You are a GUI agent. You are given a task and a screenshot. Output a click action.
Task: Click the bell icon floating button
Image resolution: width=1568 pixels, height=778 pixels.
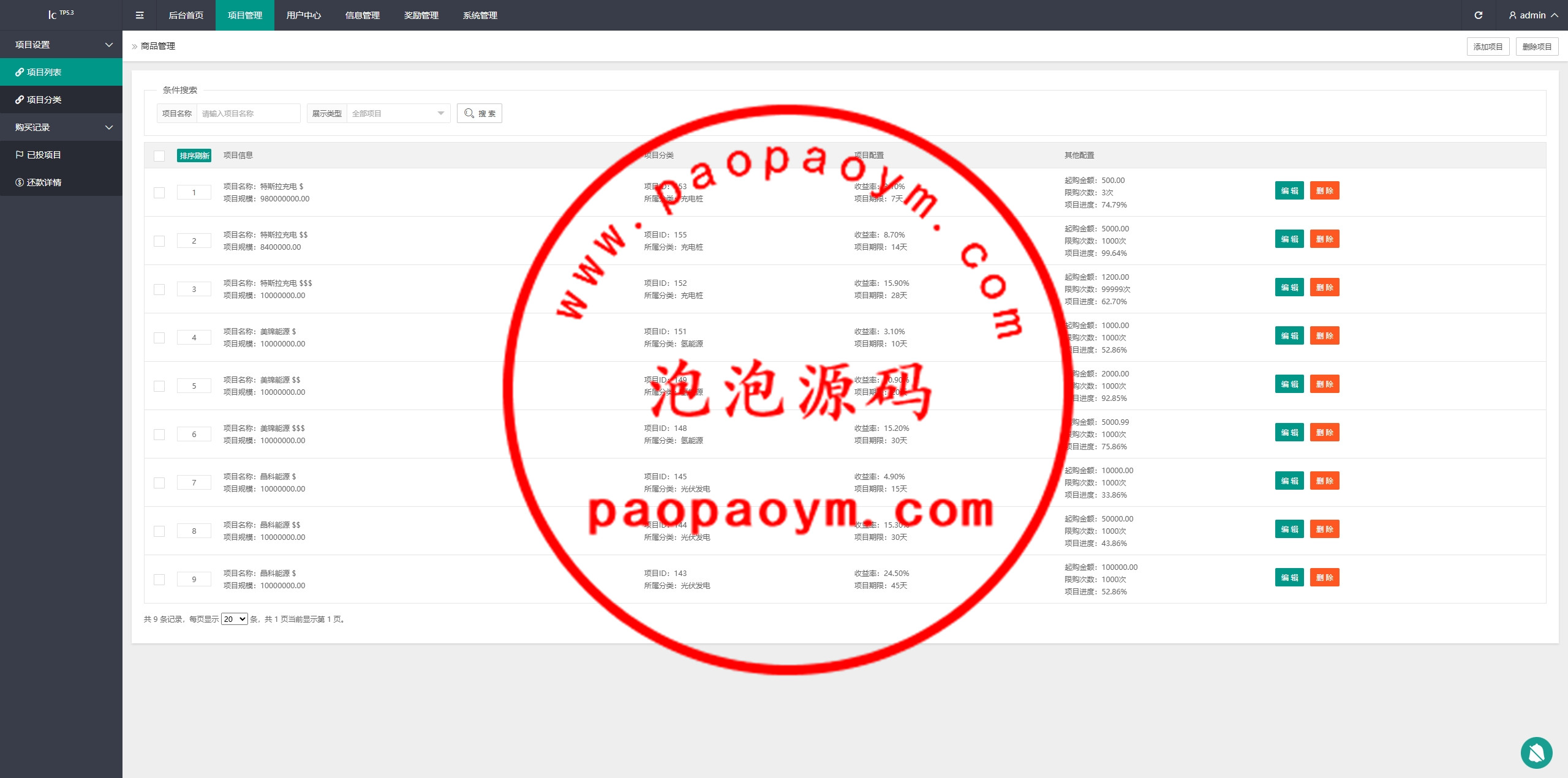point(1536,752)
